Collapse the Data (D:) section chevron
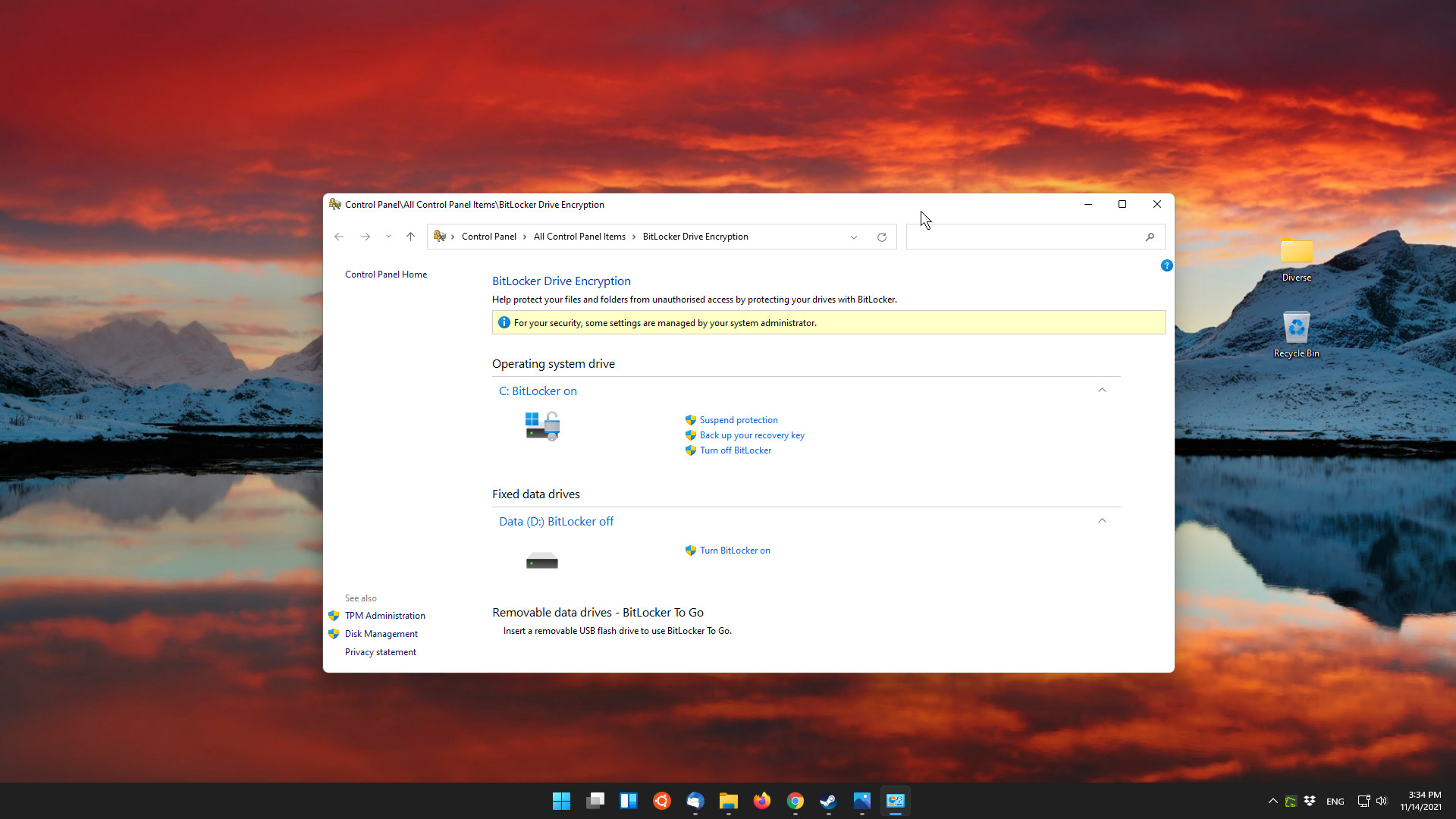This screenshot has width=1456, height=819. tap(1102, 520)
